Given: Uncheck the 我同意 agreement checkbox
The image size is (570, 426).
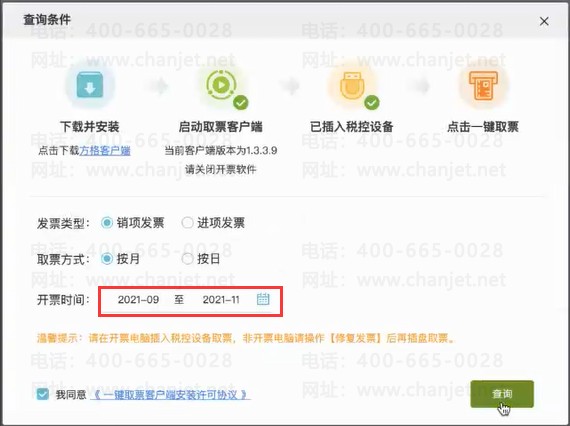Looking at the screenshot, I should point(43,394).
